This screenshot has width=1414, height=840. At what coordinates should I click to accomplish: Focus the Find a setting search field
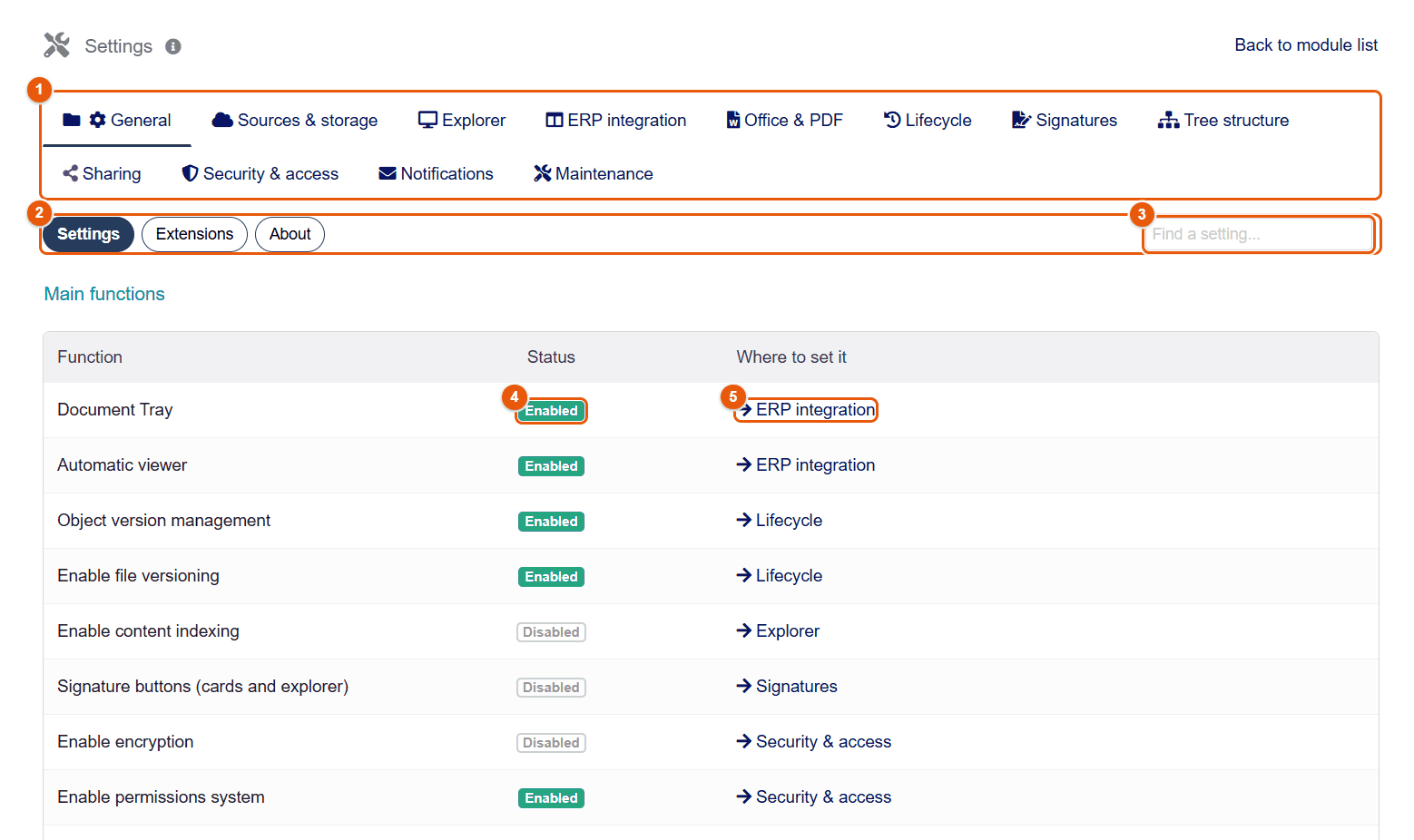pyautogui.click(x=1258, y=234)
